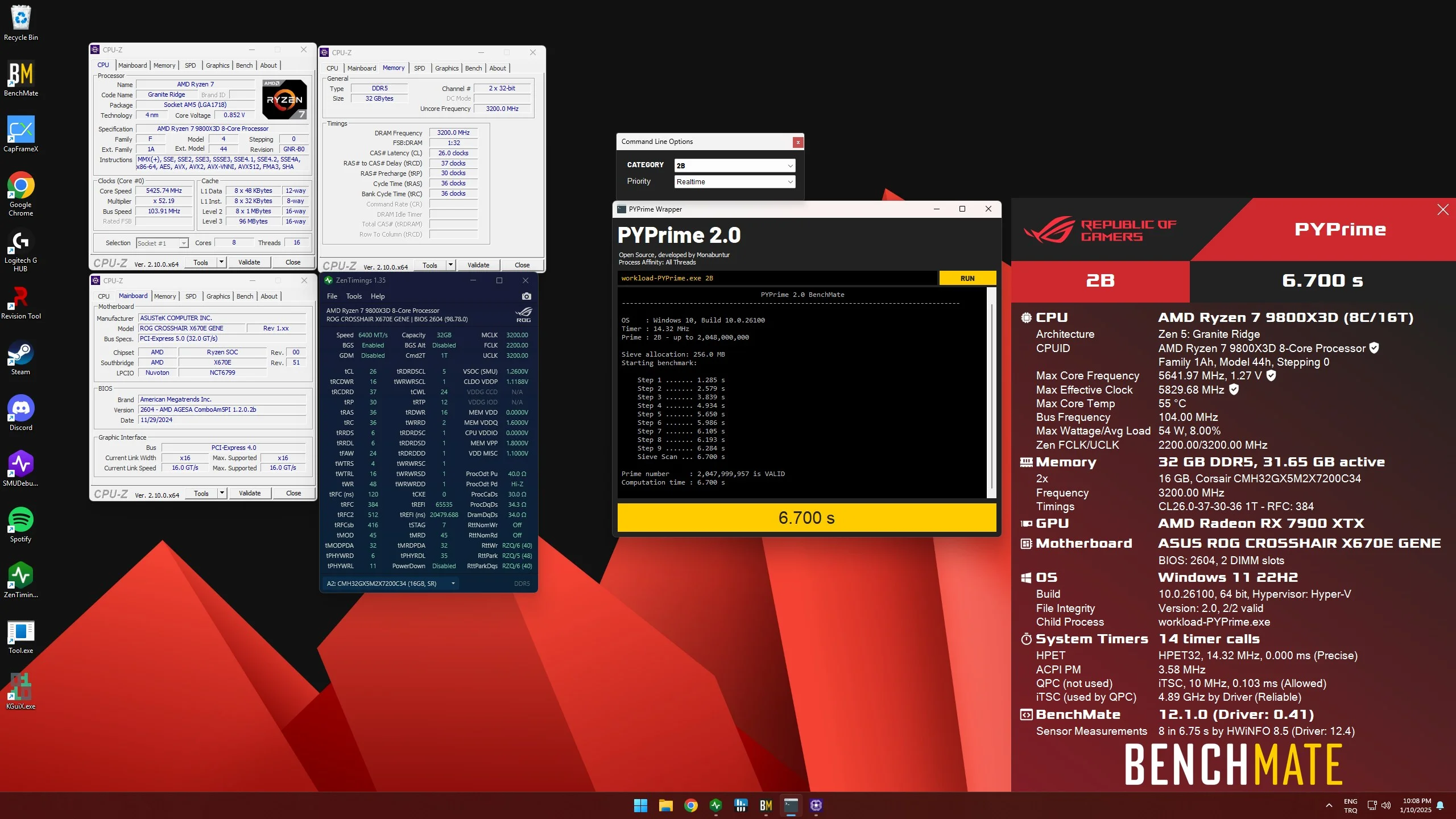Open the ZenTimings Help menu
The width and height of the screenshot is (1456, 819).
(378, 296)
